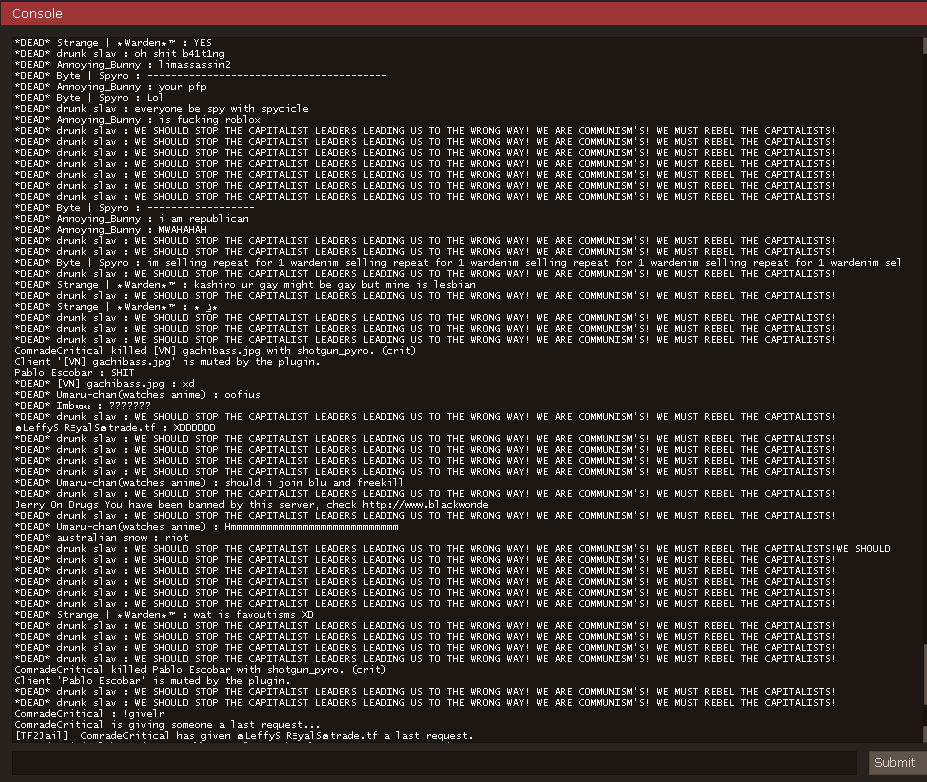Image resolution: width=927 pixels, height=782 pixels.
Task: Select the line ending 'CAPITALISTS!WE SHOULD'
Action: pos(452,549)
